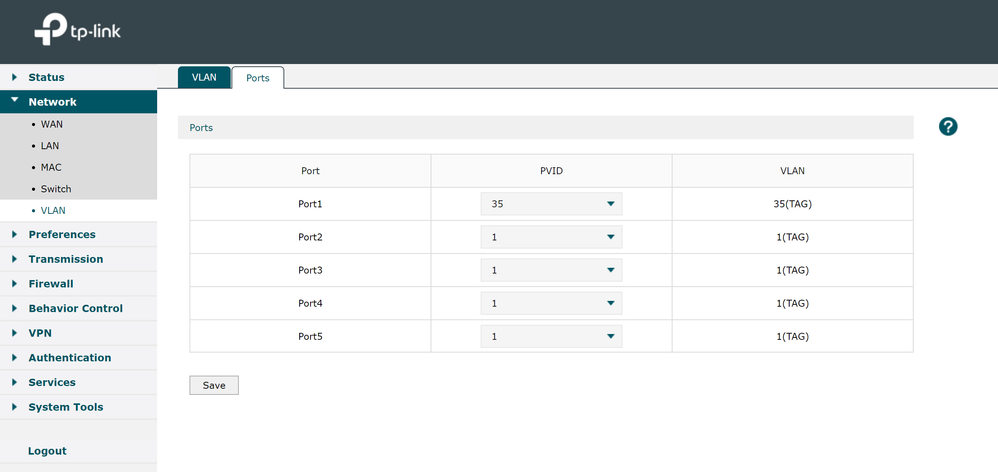Image resolution: width=998 pixels, height=472 pixels.
Task: Open the Port5 PVID dropdown
Action: point(551,337)
